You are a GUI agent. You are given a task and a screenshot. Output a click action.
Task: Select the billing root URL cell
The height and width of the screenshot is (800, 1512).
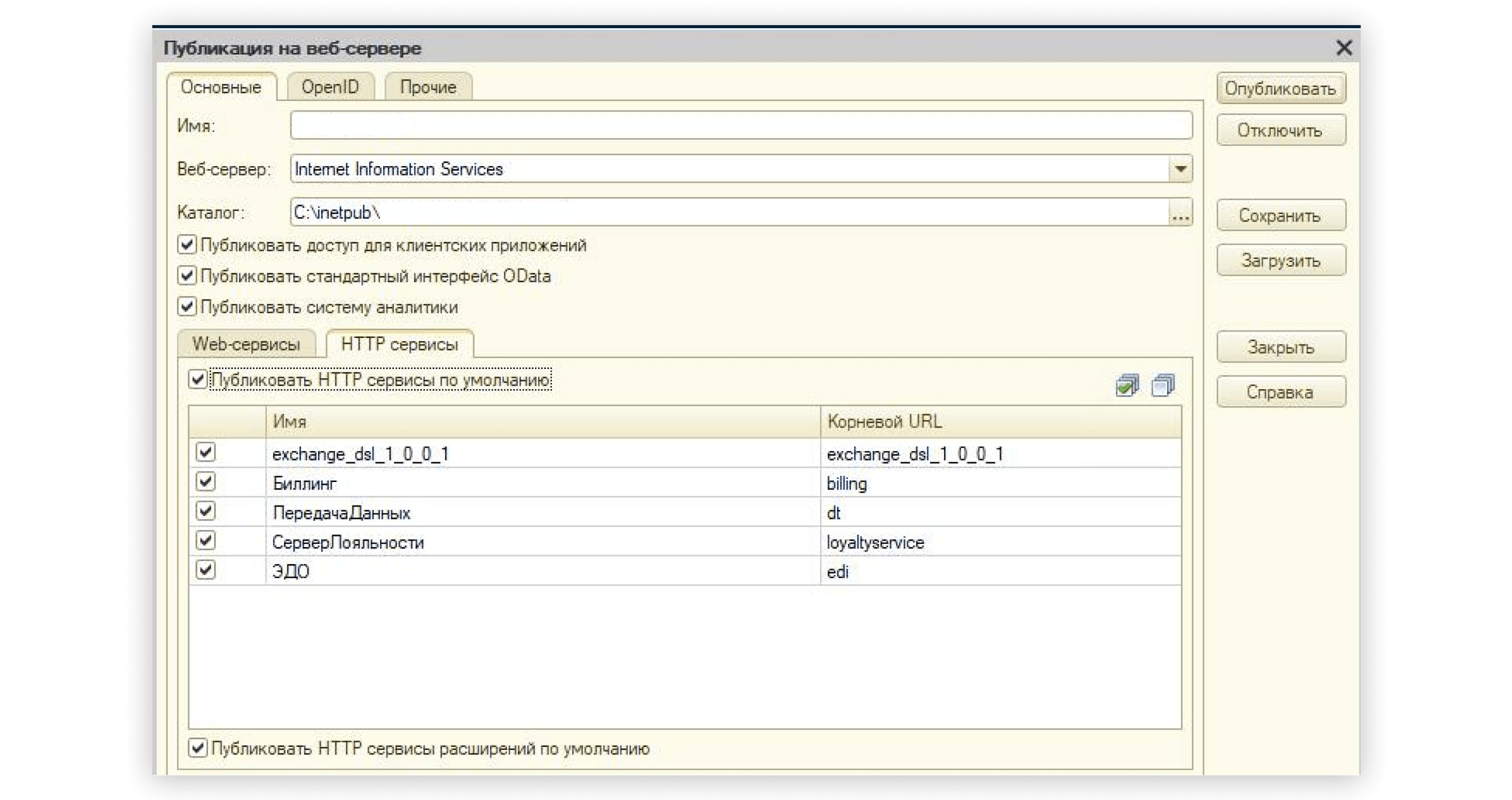(1001, 483)
